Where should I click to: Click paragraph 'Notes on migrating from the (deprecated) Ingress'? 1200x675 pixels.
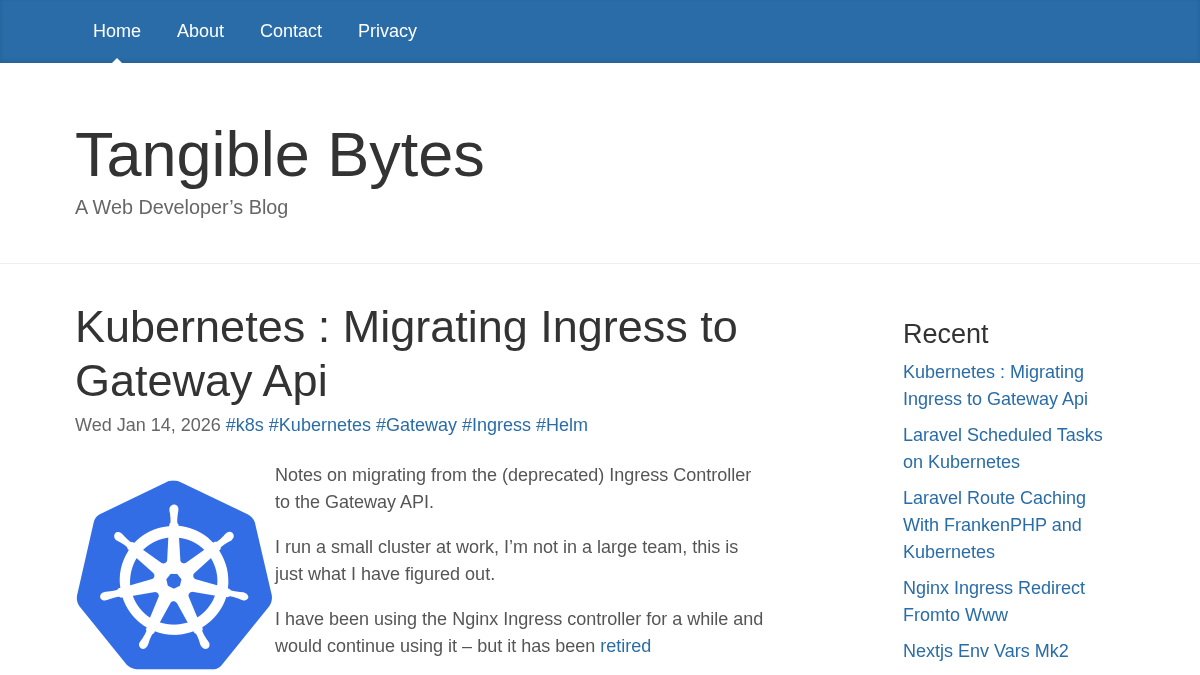(513, 488)
